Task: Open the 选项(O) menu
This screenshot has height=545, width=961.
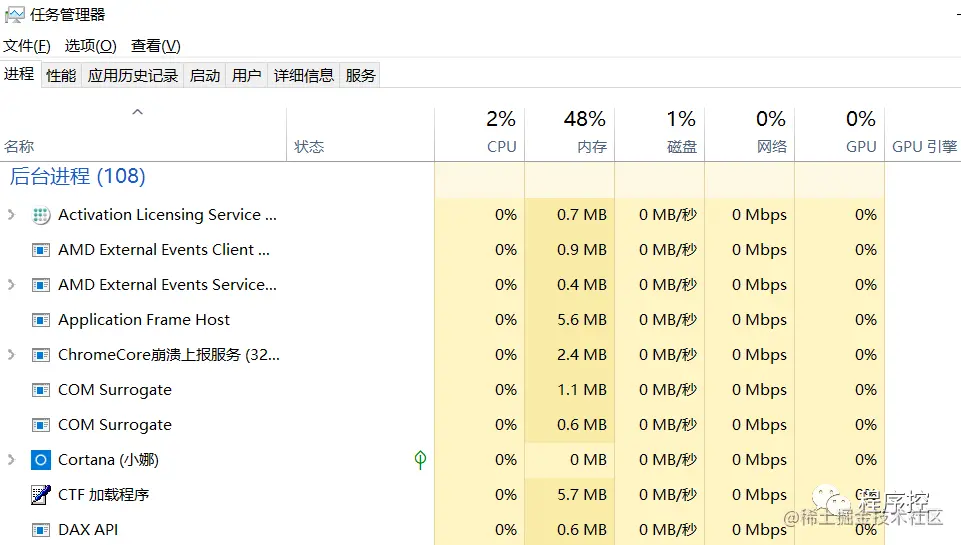Action: [x=90, y=45]
